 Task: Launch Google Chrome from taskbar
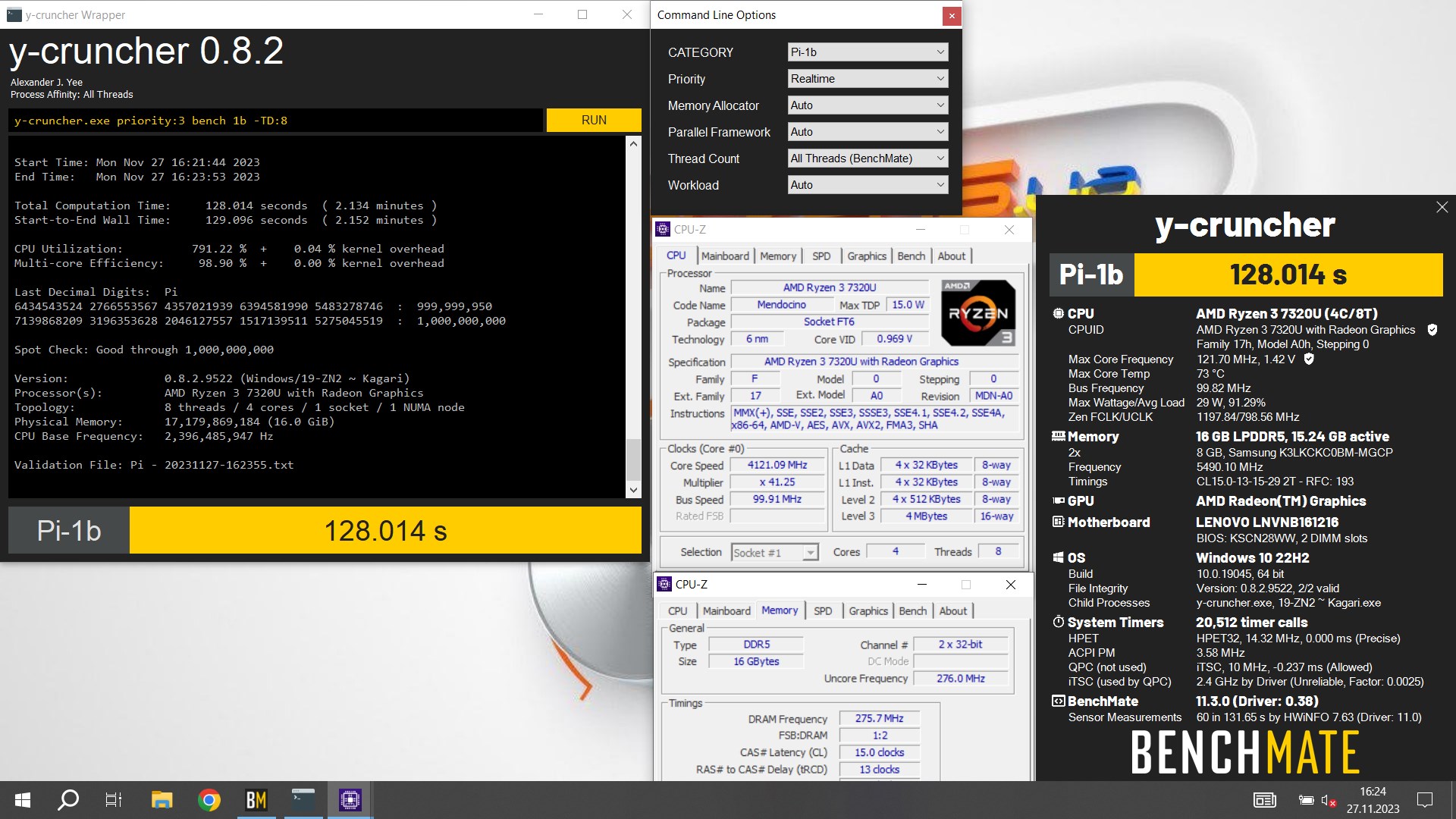[209, 800]
